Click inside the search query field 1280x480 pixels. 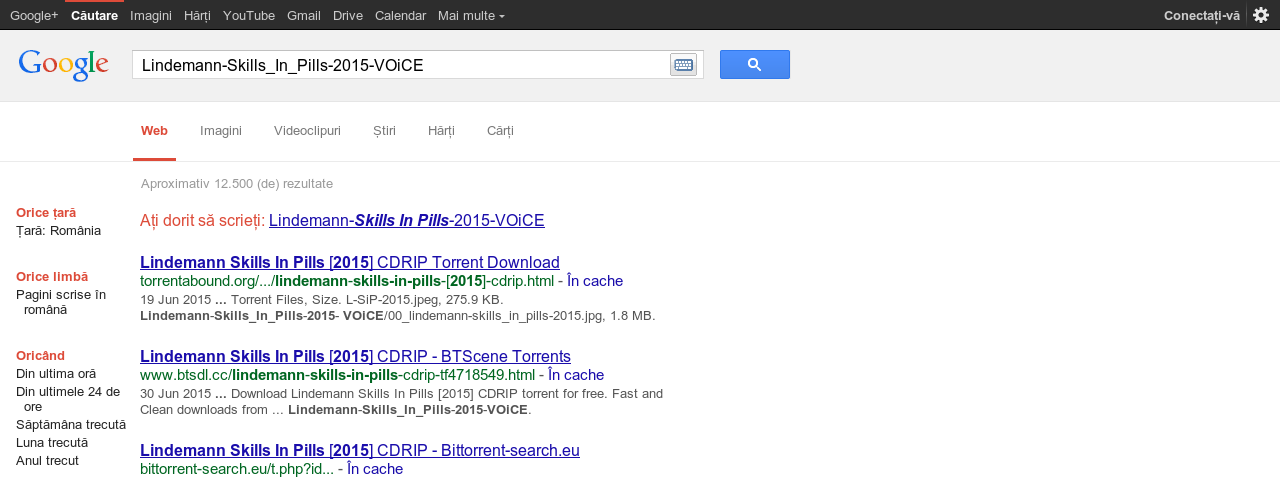point(400,65)
